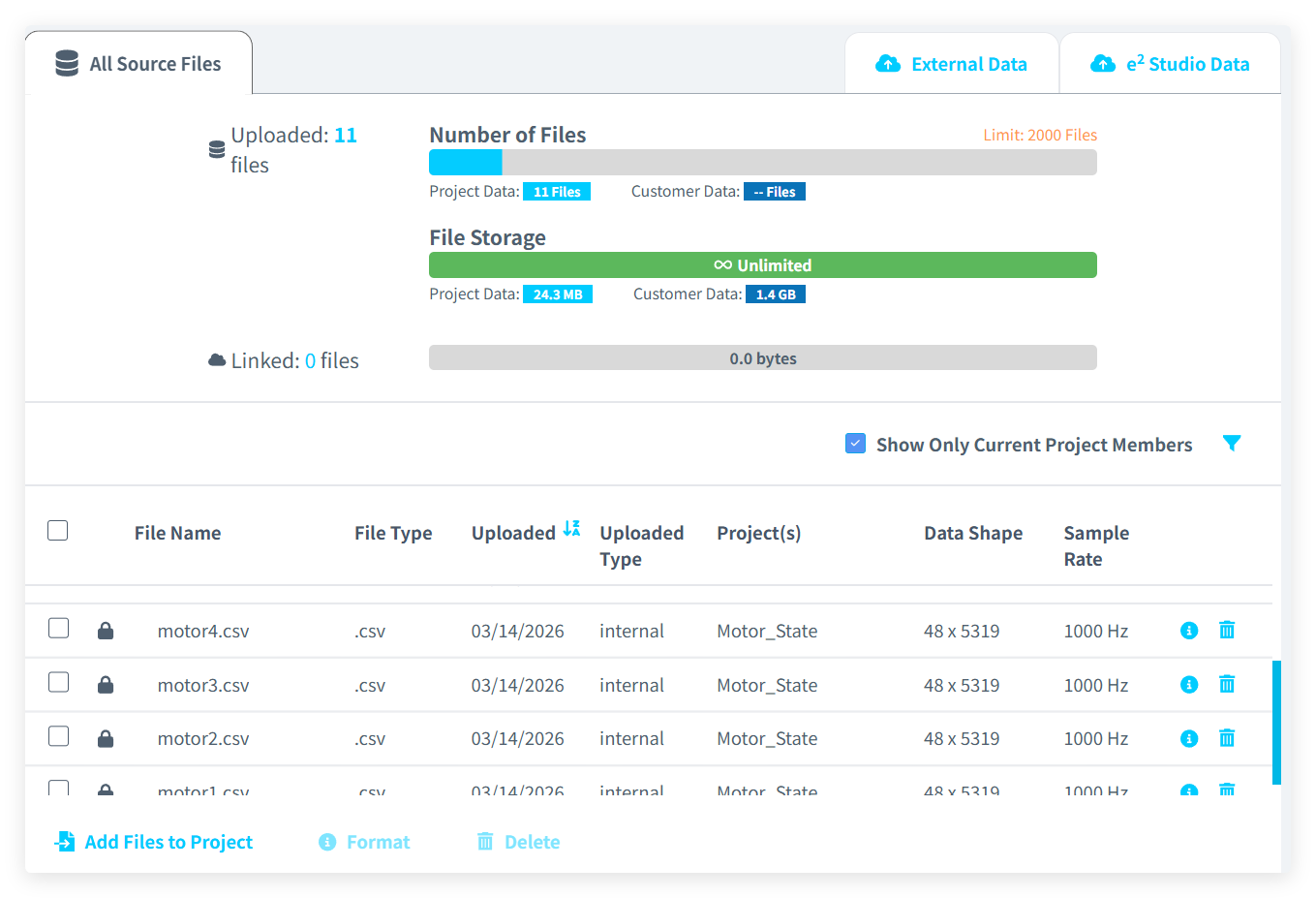Viewport: 1316px width, 898px height.
Task: Delete motor3.csv using its trash icon
Action: click(1227, 684)
